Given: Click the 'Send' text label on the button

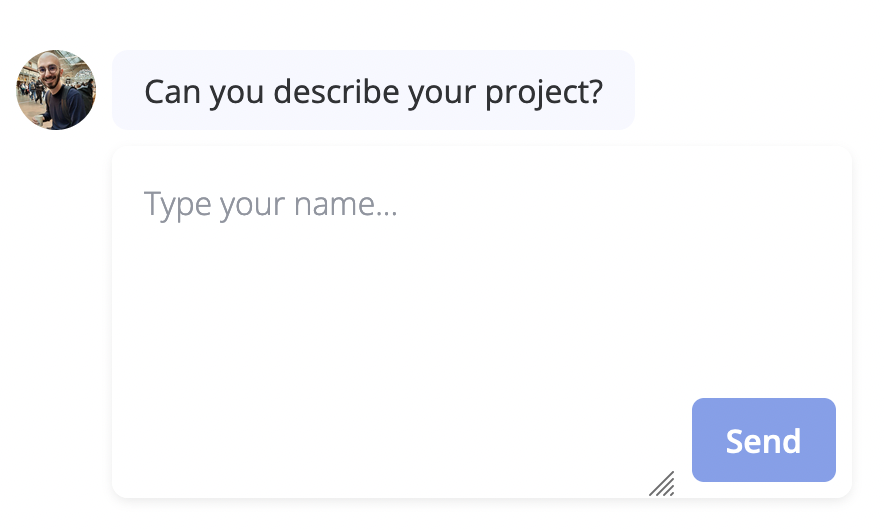Looking at the screenshot, I should point(763,441).
